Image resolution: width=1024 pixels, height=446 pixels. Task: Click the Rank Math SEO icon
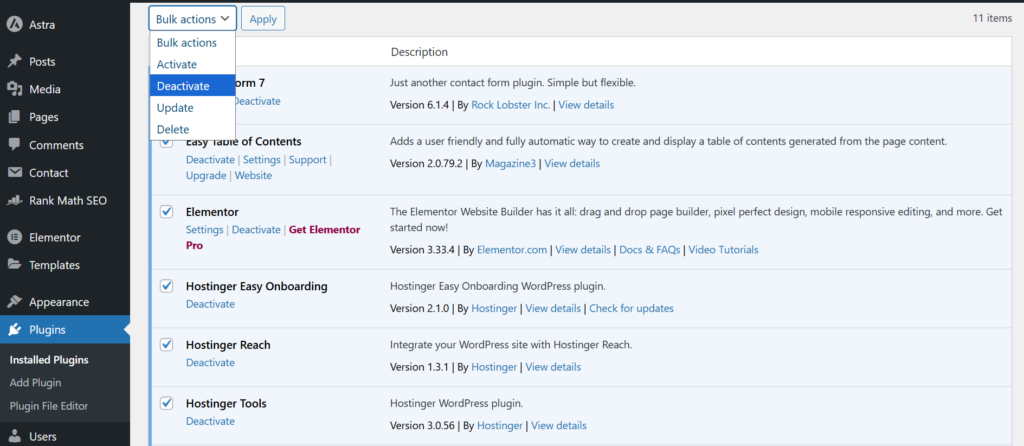pos(15,200)
